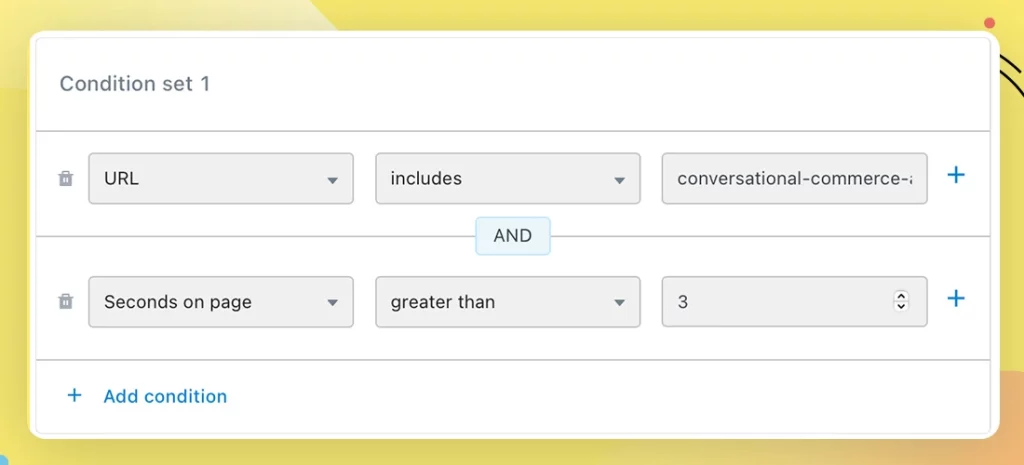Toggle the AND logic operator badge

pos(513,236)
